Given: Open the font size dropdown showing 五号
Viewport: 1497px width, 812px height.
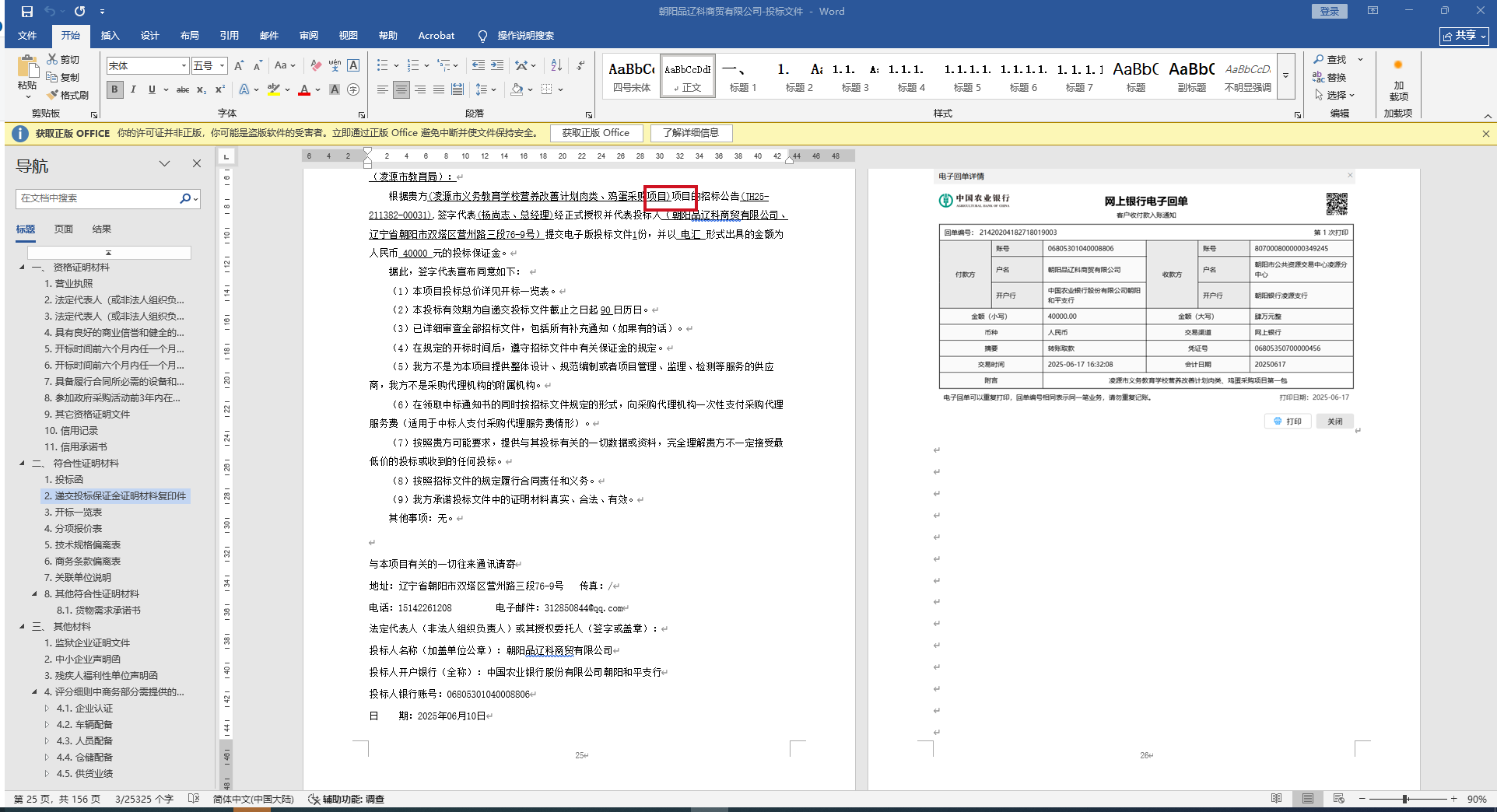Looking at the screenshot, I should point(223,66).
